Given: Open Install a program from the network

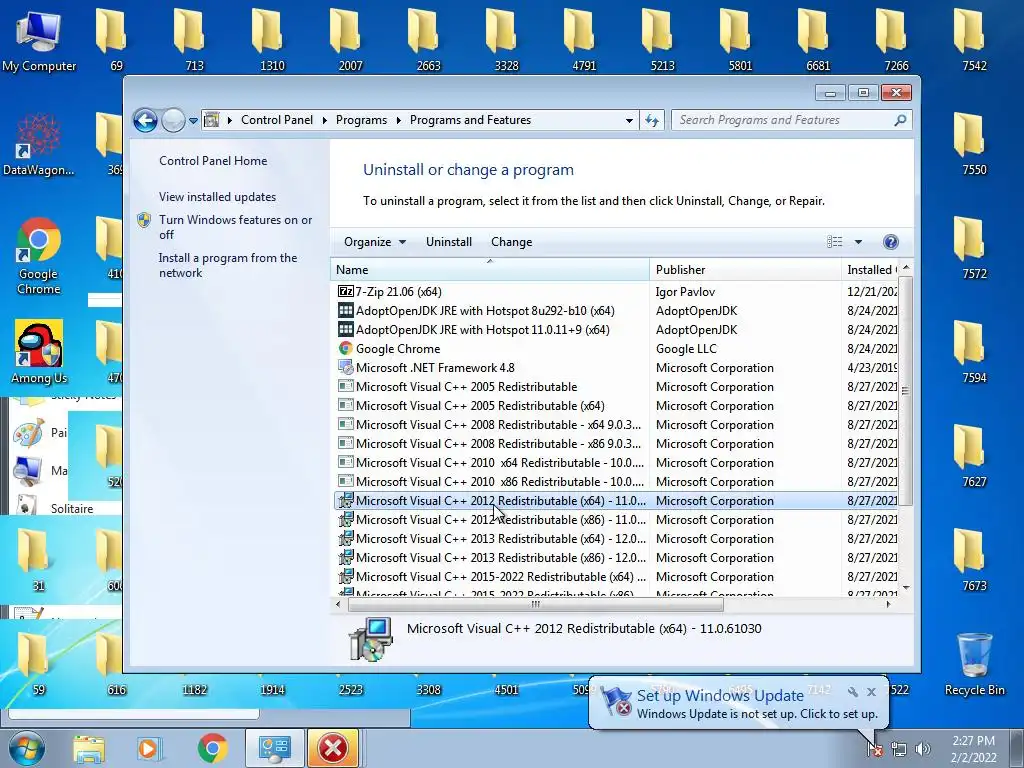Looking at the screenshot, I should (x=228, y=265).
